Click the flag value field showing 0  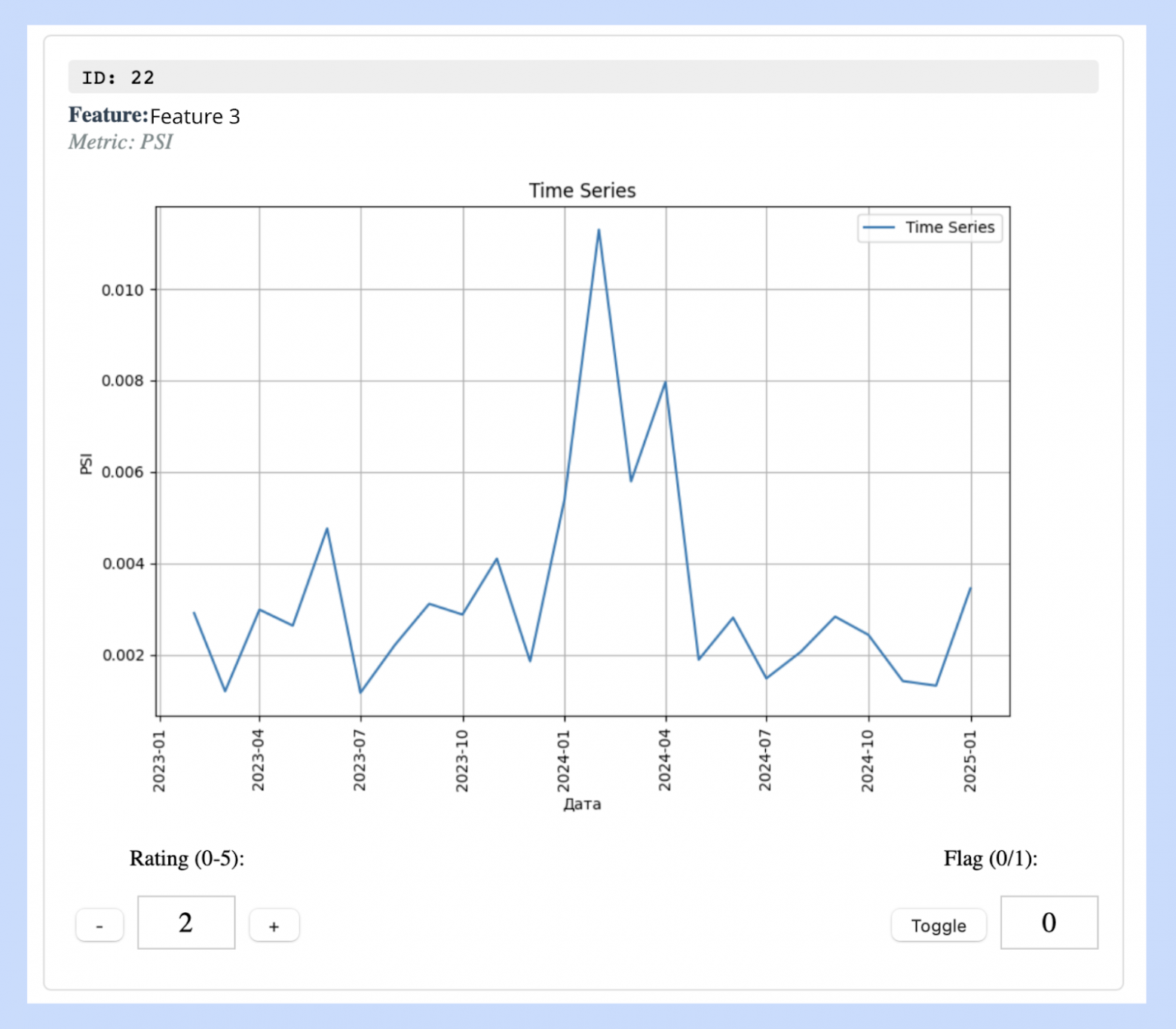tap(1049, 923)
